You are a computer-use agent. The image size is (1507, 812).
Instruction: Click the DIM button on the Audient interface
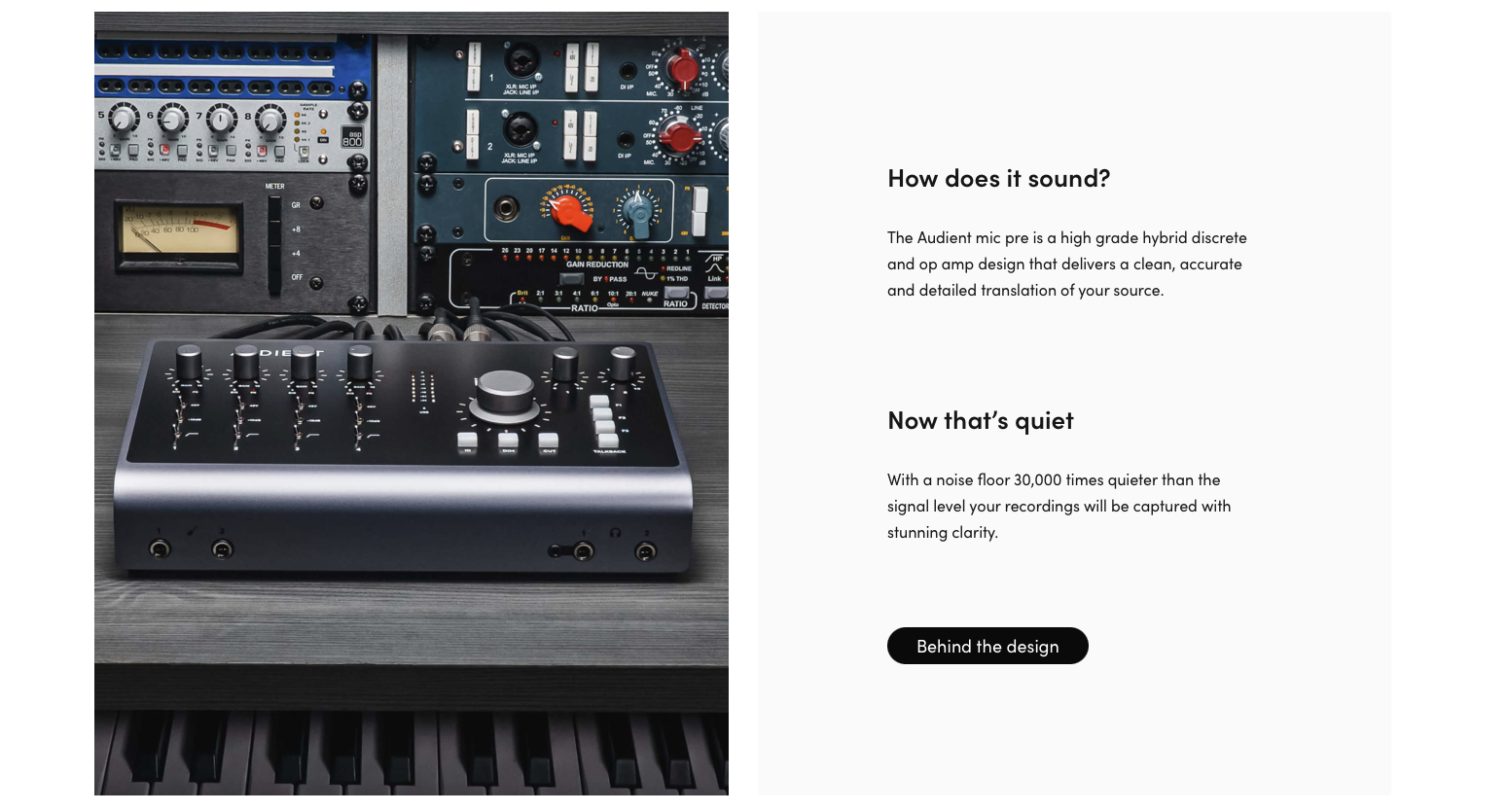point(508,441)
